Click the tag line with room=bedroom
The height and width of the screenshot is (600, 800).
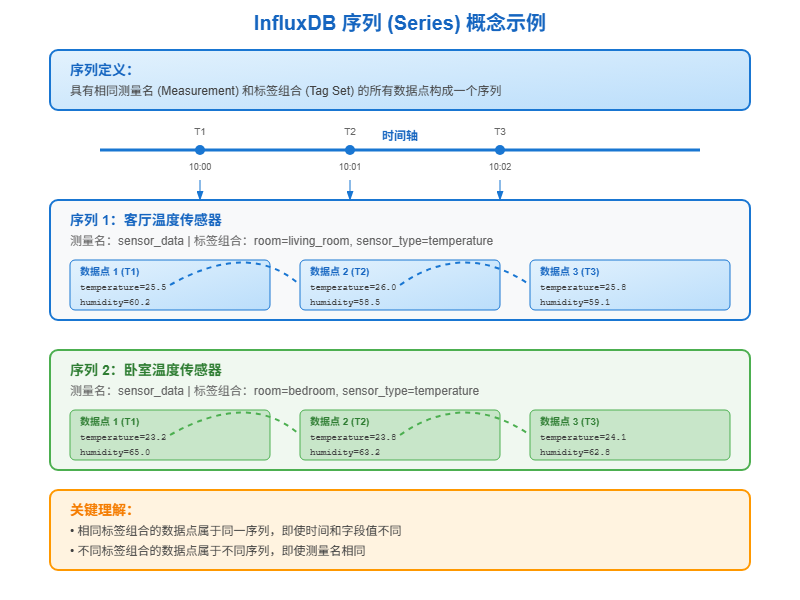click(274, 391)
